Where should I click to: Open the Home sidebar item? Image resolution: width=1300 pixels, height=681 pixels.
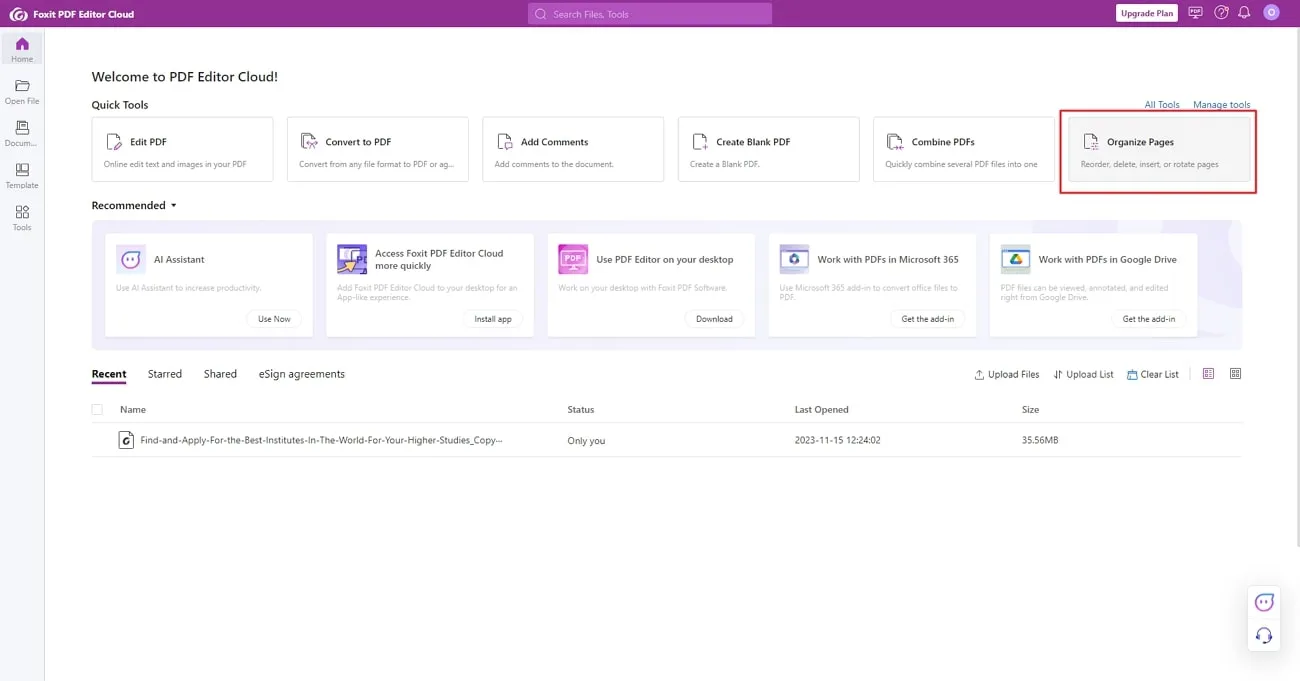22,49
